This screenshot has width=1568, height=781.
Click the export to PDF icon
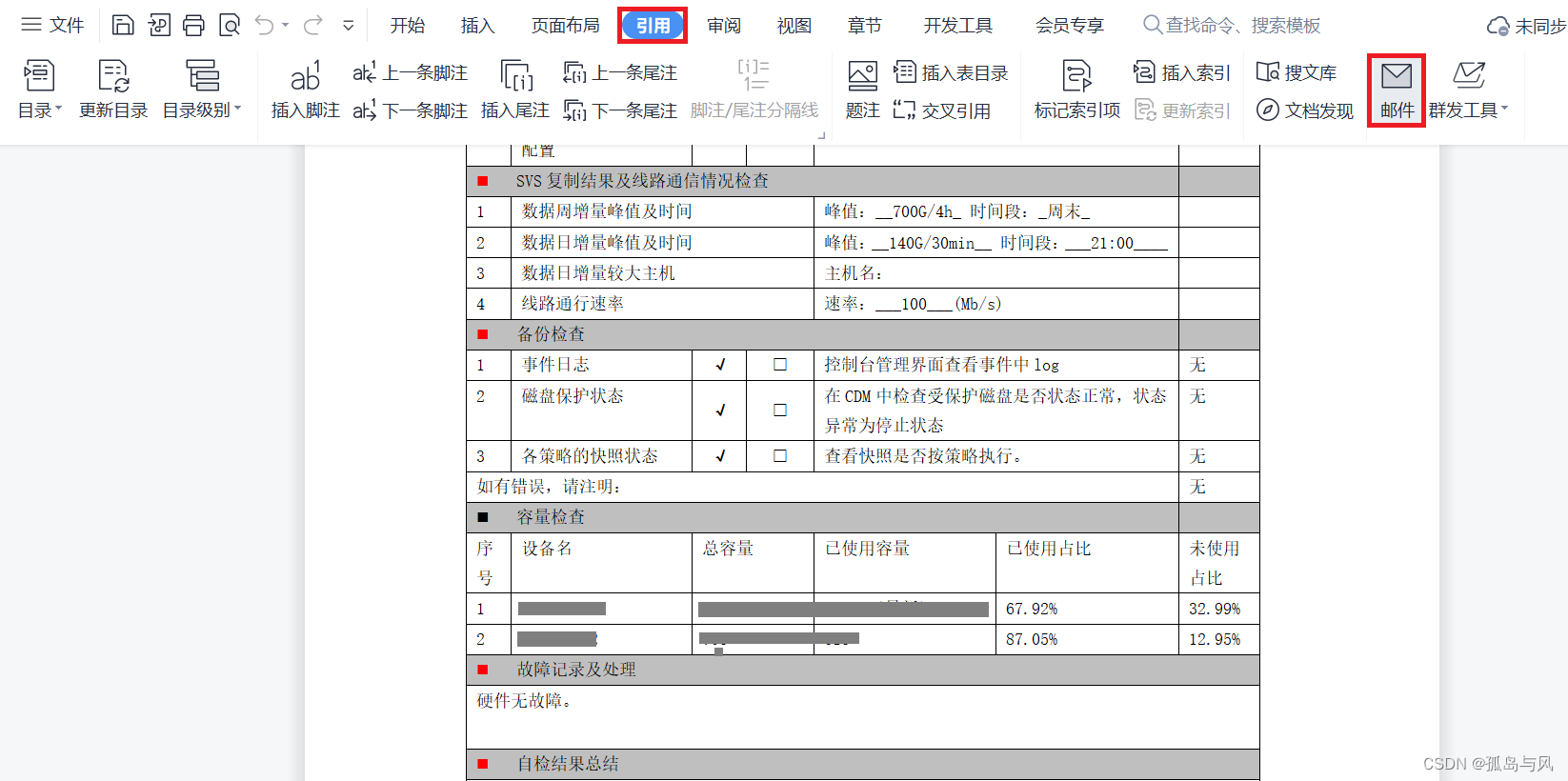click(159, 25)
